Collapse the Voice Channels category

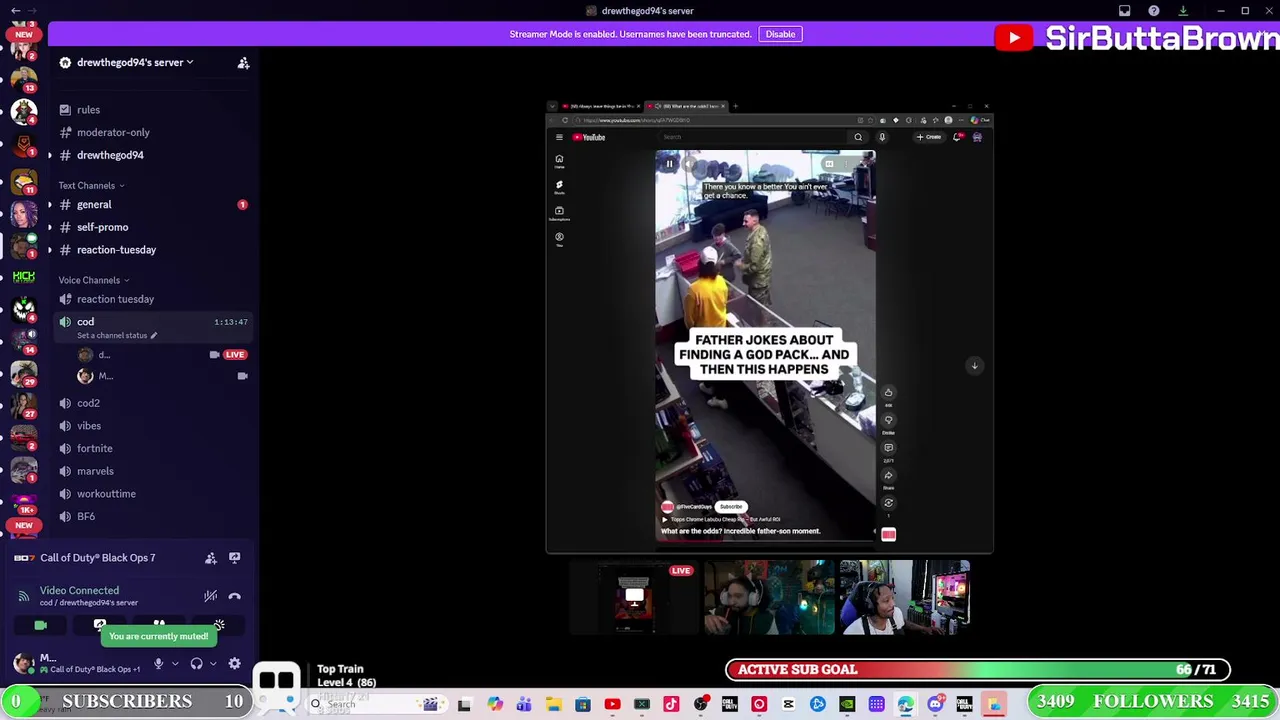93,280
